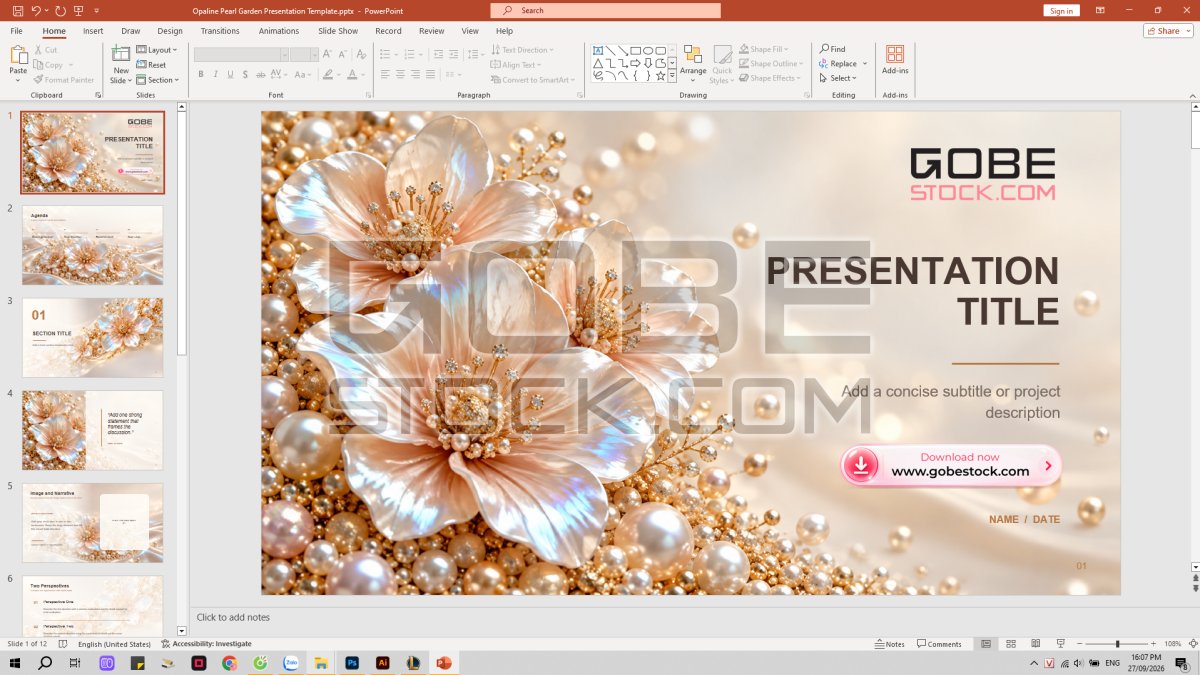Open Chrome from the taskbar
Image resolution: width=1200 pixels, height=675 pixels.
pyautogui.click(x=229, y=663)
